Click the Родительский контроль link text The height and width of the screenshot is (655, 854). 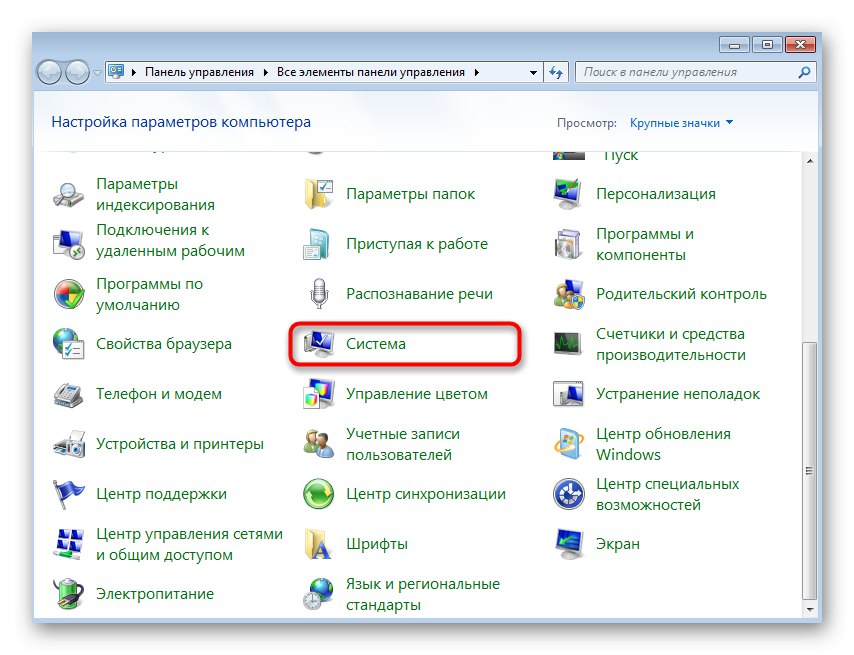click(x=681, y=294)
